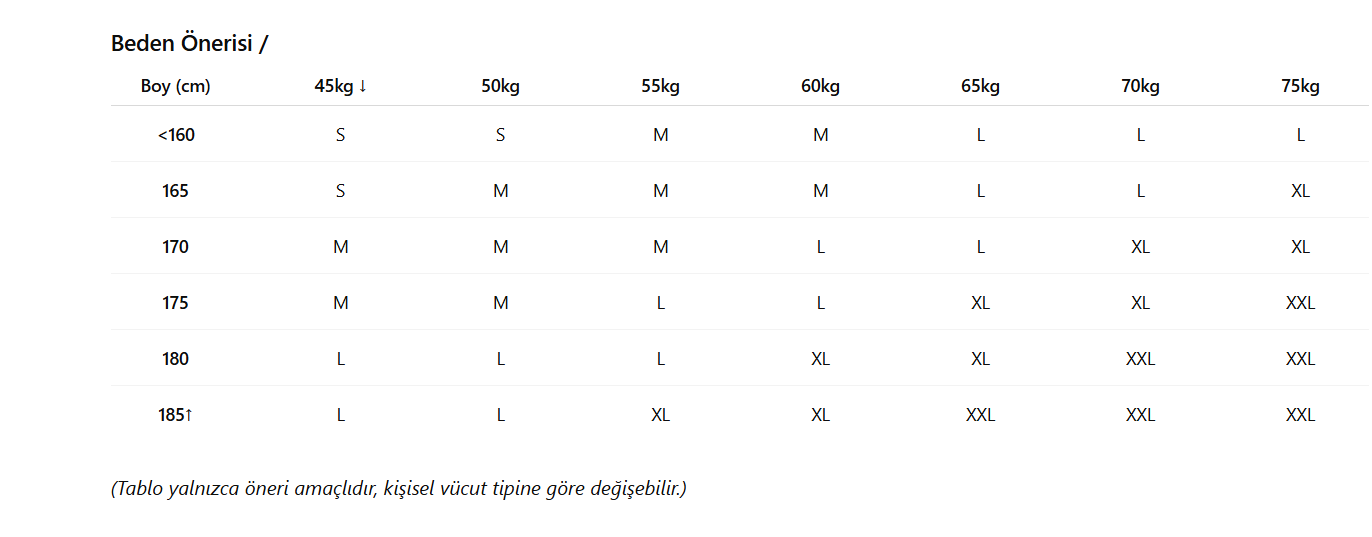Click the "Beden Önerisi /" heading
This screenshot has height=537, width=1372.
click(189, 44)
